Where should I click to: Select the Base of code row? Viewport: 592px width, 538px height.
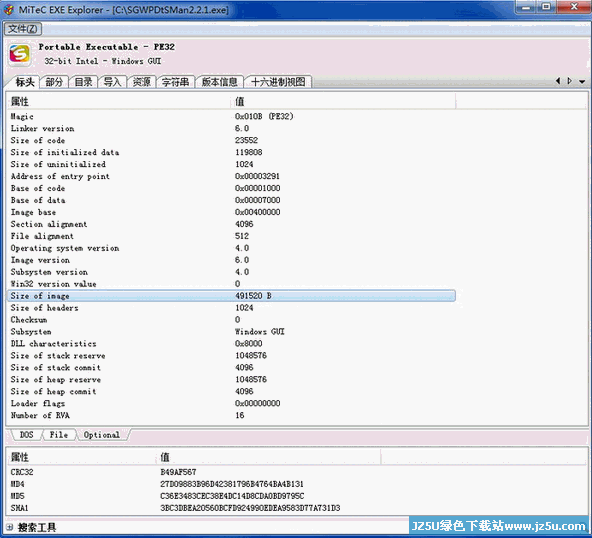(x=231, y=188)
